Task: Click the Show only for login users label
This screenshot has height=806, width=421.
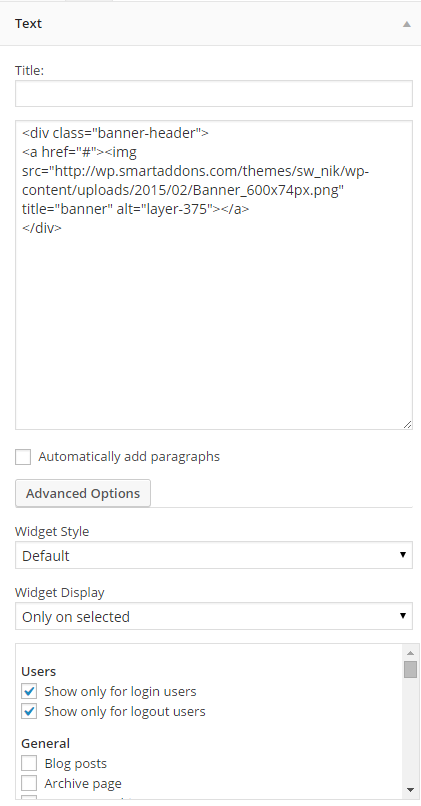Action: [120, 691]
